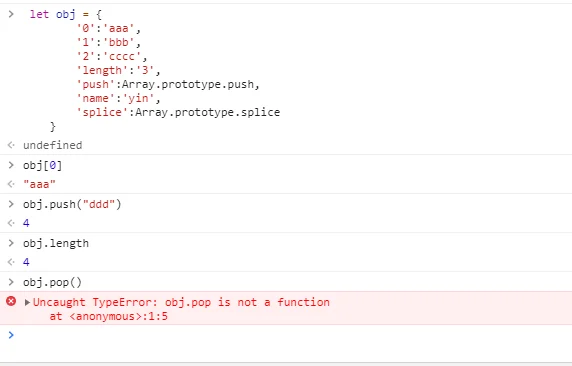Screen dimensions: 572x366
Task: Click the result 4 below obj.push
Action: 26,223
